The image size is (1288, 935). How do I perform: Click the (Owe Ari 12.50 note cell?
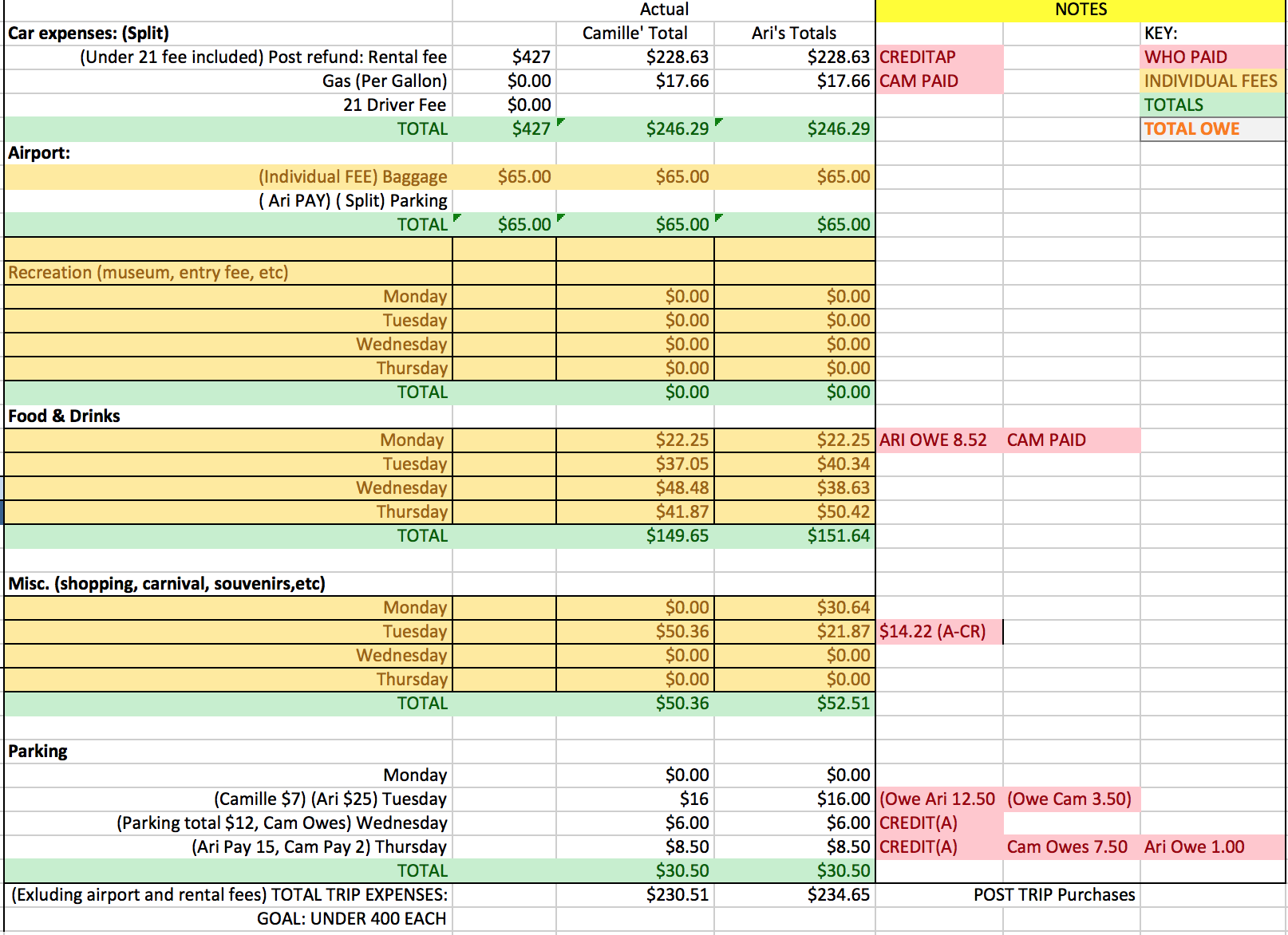click(x=939, y=799)
